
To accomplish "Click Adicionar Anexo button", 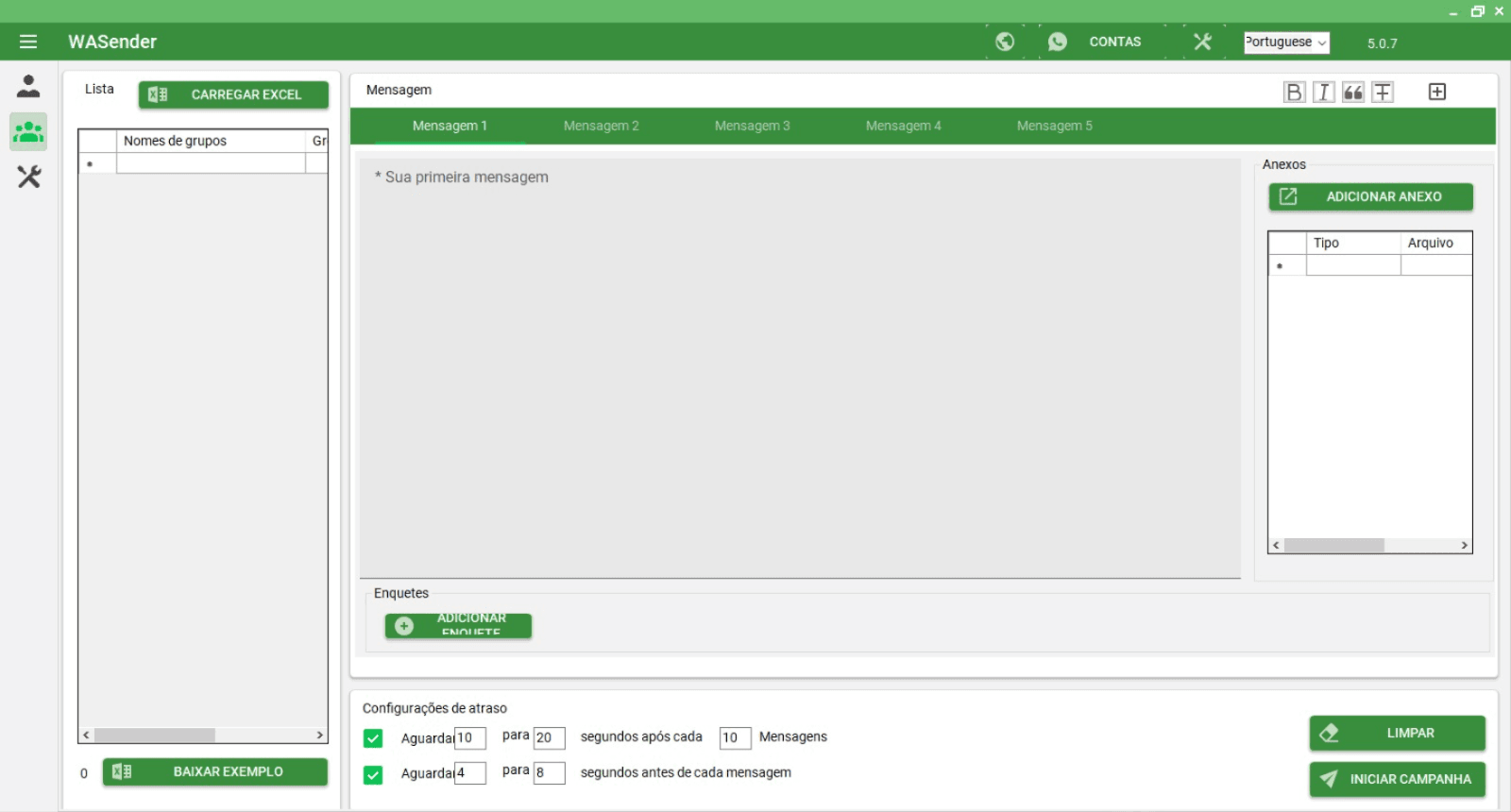I will coord(1370,196).
